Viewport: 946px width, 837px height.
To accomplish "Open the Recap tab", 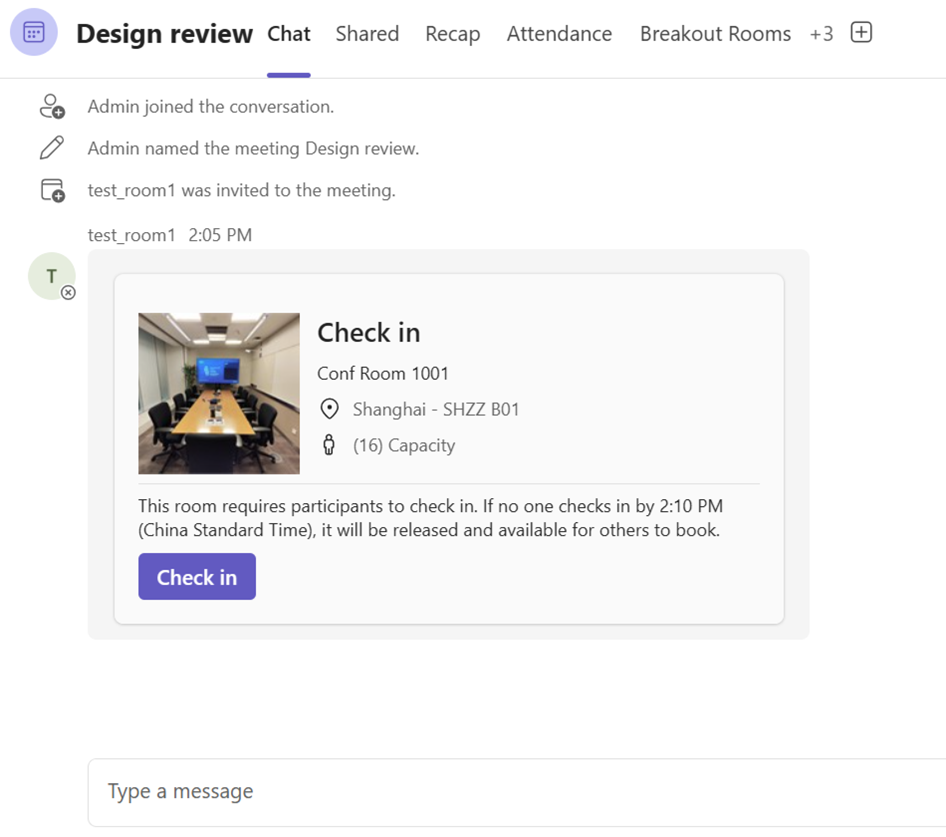I will pos(452,34).
